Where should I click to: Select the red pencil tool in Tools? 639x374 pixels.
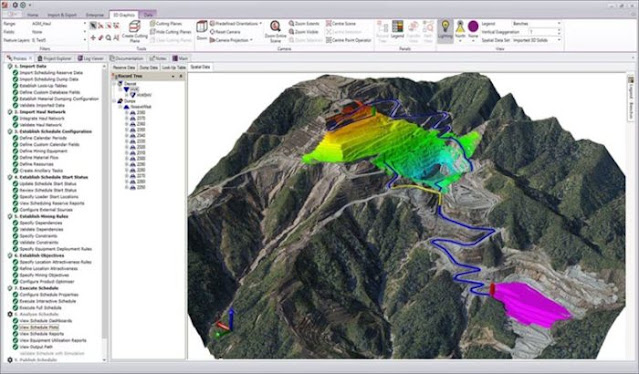[101, 38]
